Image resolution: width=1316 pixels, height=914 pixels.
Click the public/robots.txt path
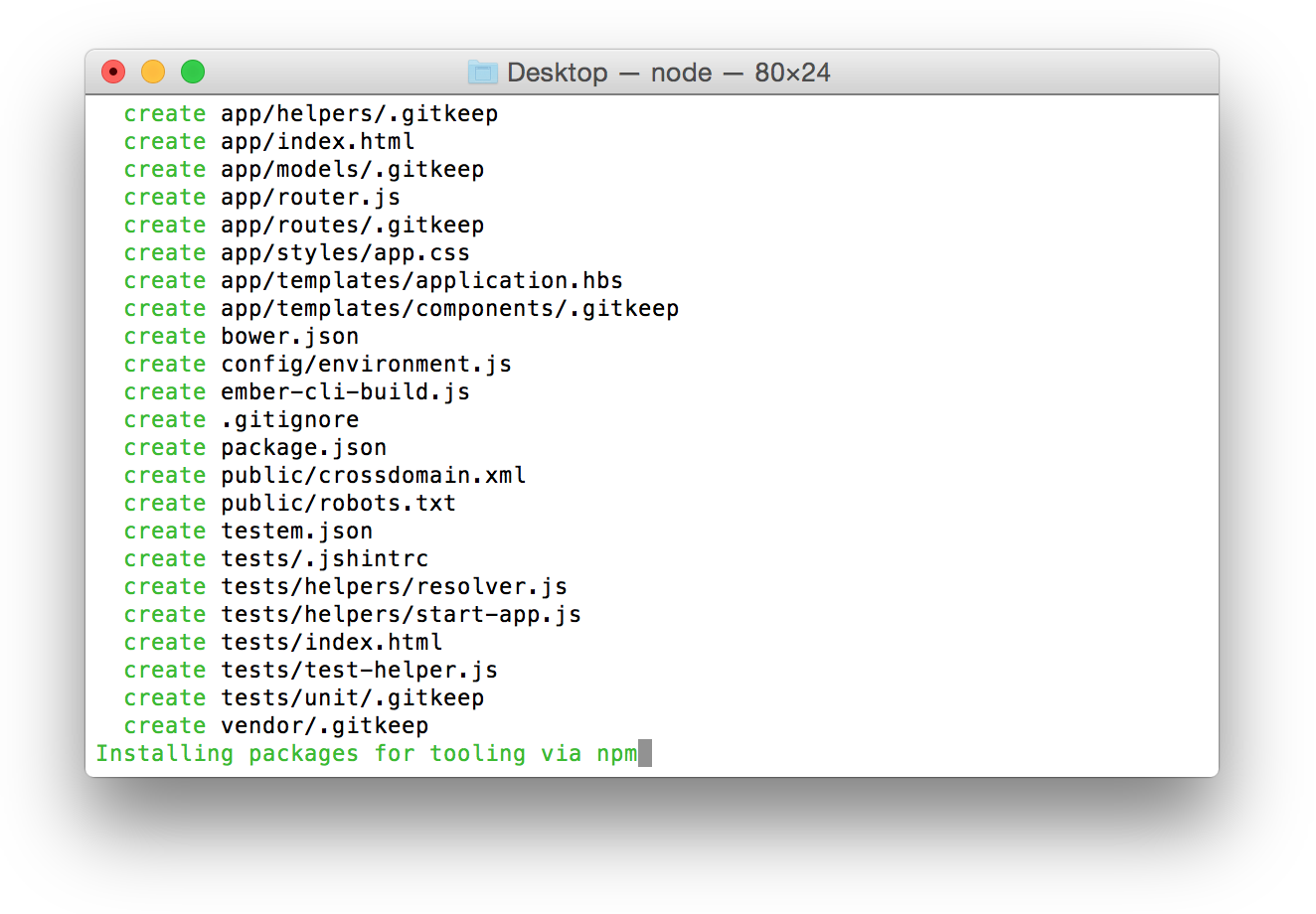[x=339, y=503]
